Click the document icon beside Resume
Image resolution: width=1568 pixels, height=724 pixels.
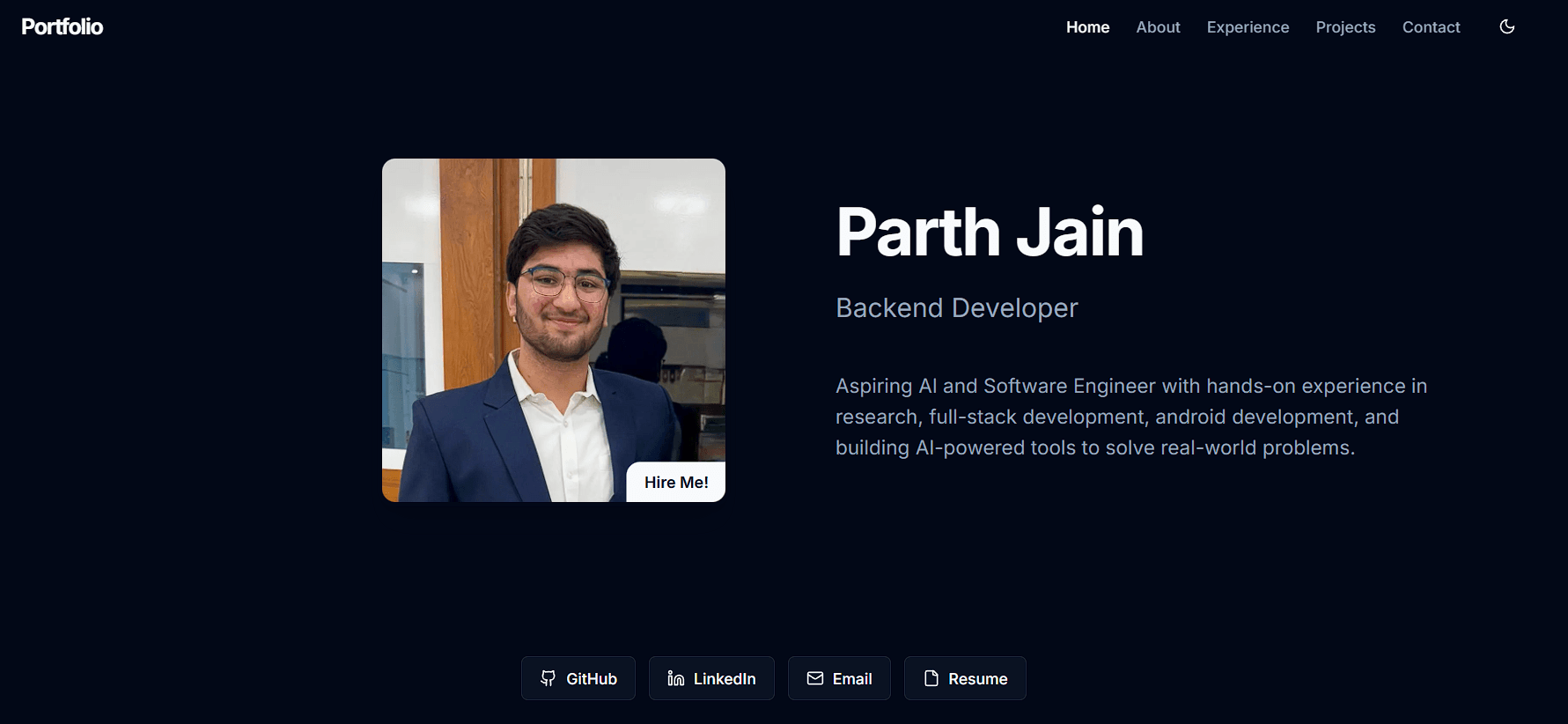931,678
